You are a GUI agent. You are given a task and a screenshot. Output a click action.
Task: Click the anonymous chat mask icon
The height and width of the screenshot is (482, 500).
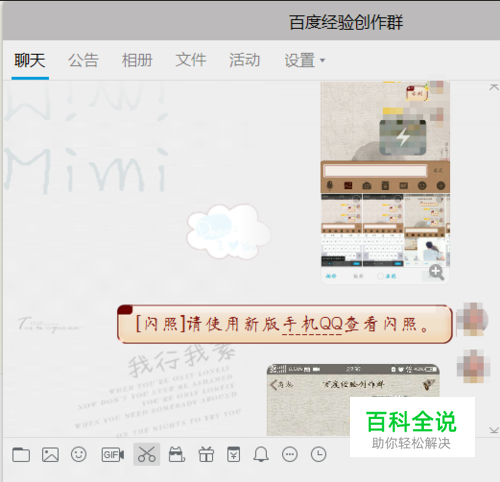coord(177,454)
